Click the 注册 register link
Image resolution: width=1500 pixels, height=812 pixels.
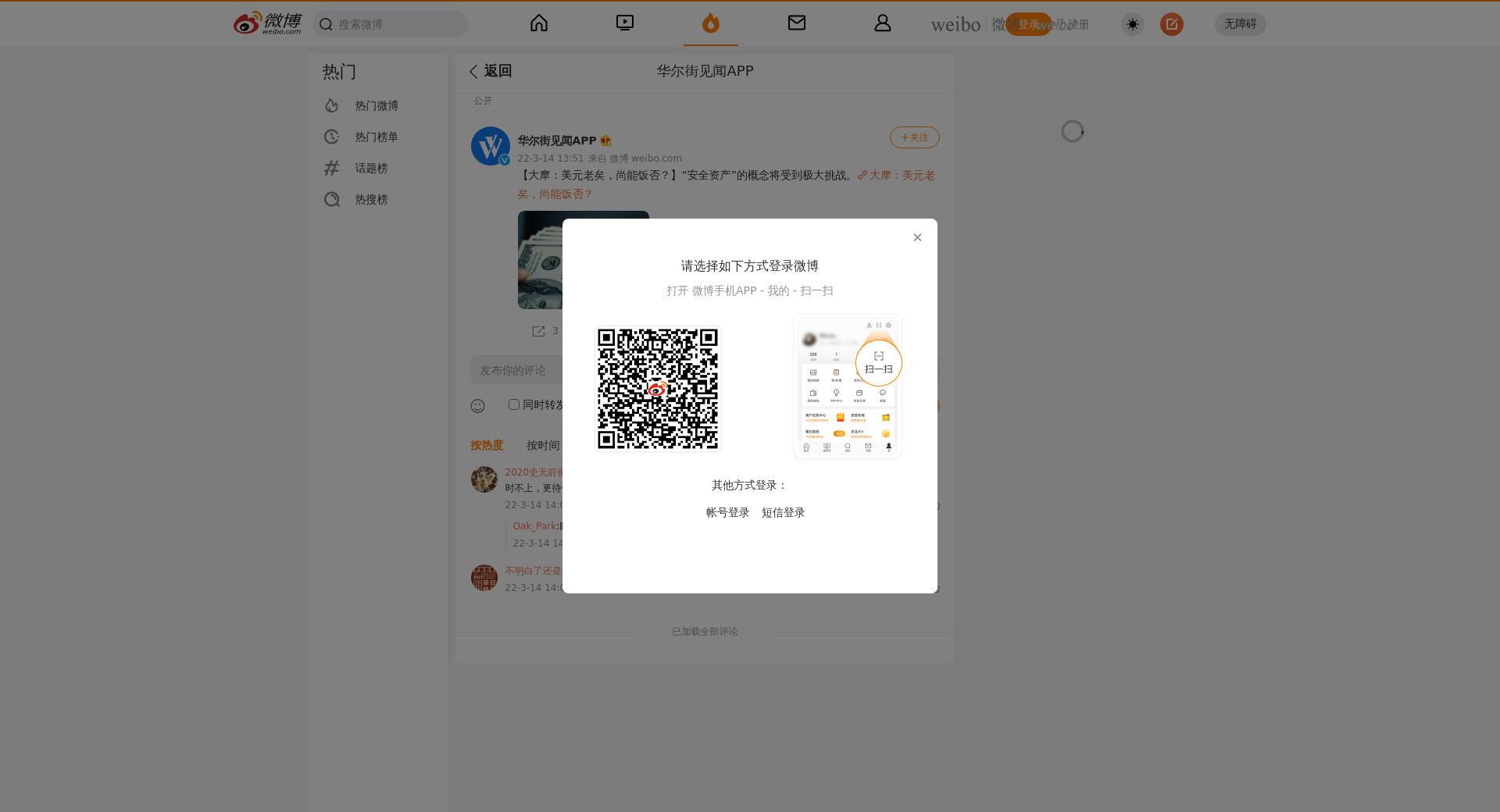(x=1078, y=24)
